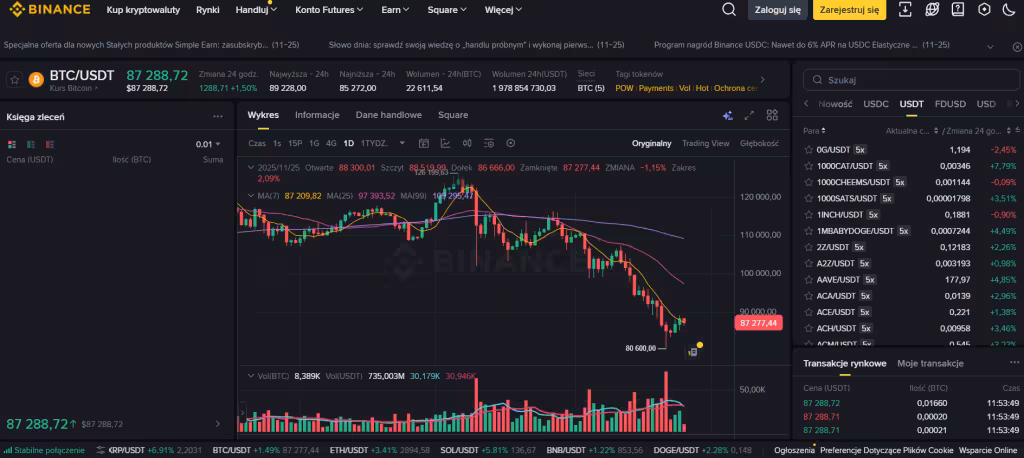The image size is (1024, 458).
Task: Click the Zaloguj się button
Action: [777, 10]
